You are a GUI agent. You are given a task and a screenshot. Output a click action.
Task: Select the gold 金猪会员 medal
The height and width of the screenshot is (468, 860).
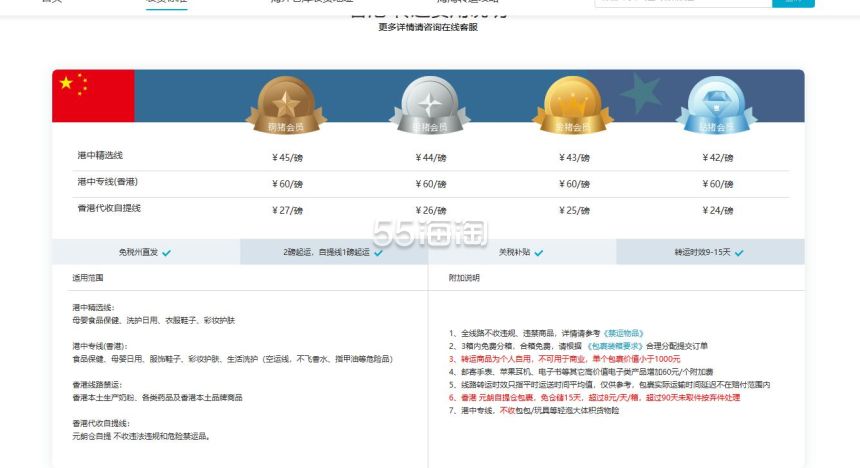coord(572,104)
